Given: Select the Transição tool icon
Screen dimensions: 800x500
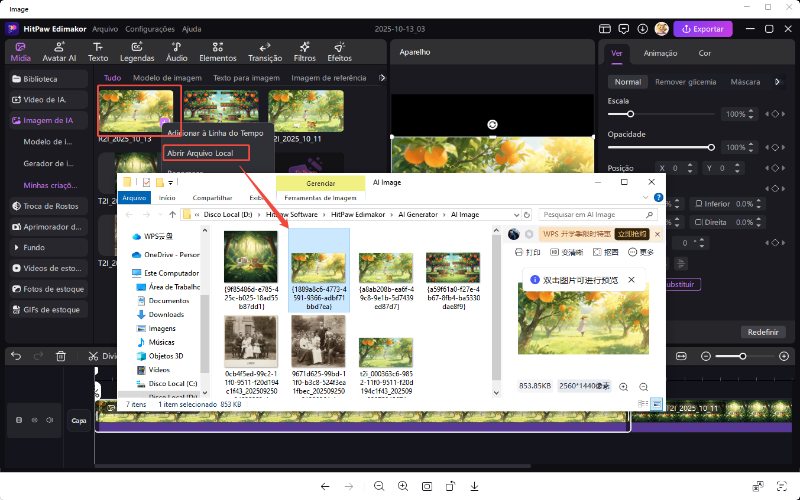Looking at the screenshot, I should point(264,51).
